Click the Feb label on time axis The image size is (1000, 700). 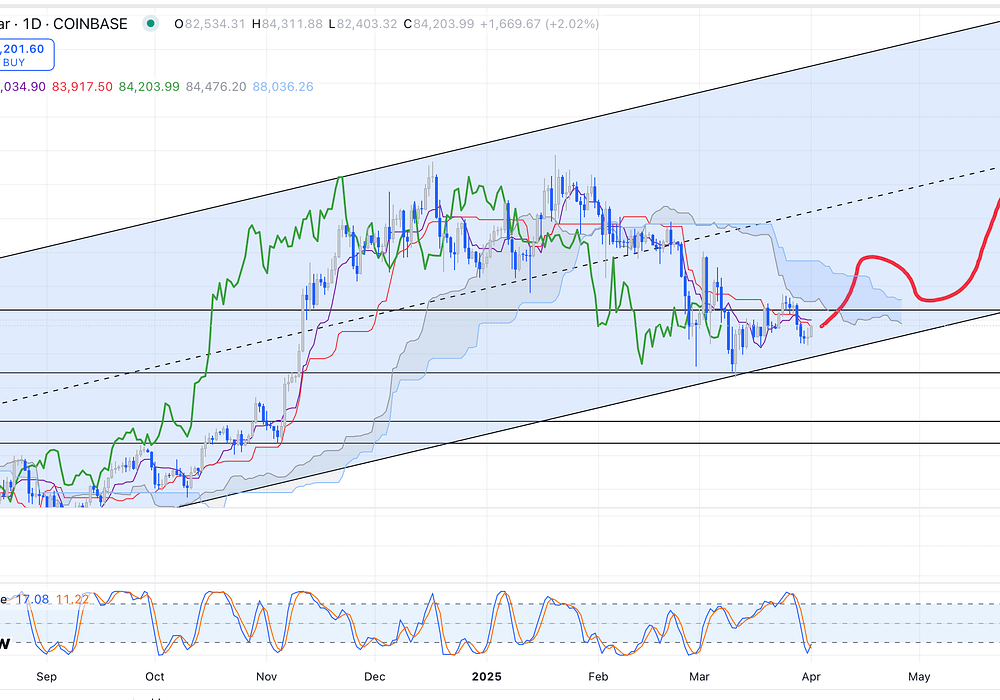[x=597, y=676]
